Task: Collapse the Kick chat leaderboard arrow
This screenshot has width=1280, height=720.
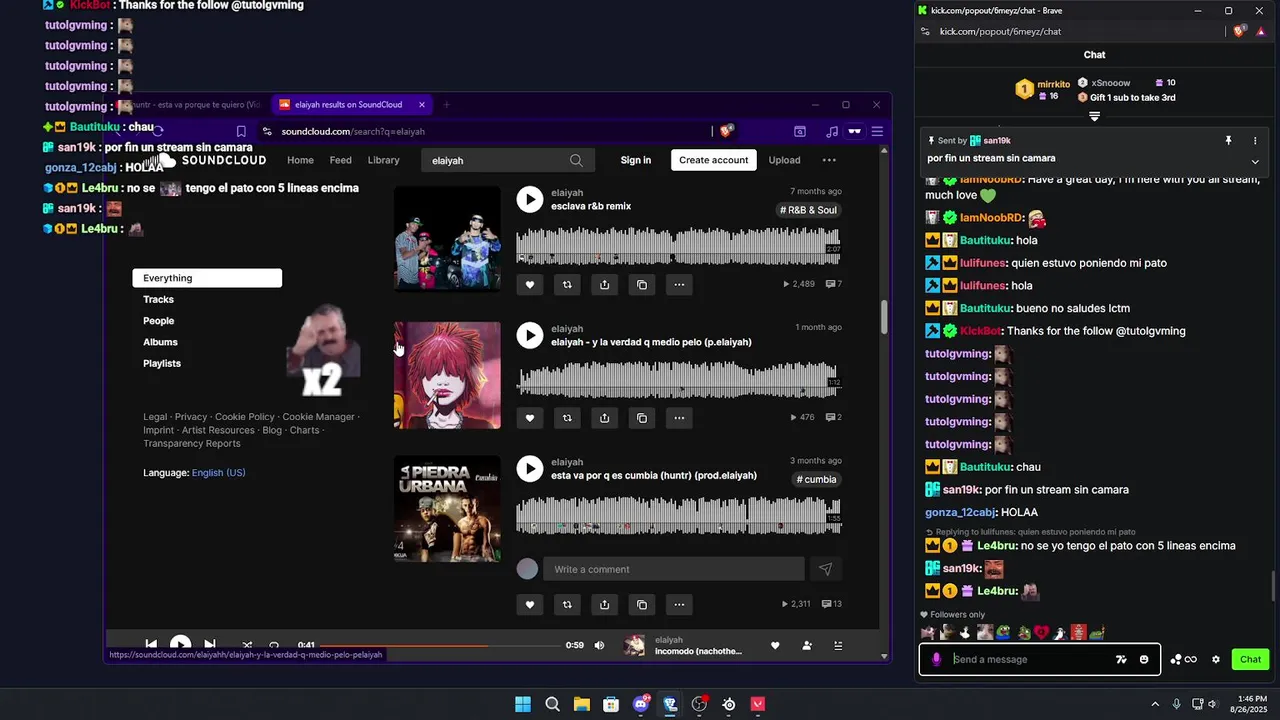Action: [1094, 116]
